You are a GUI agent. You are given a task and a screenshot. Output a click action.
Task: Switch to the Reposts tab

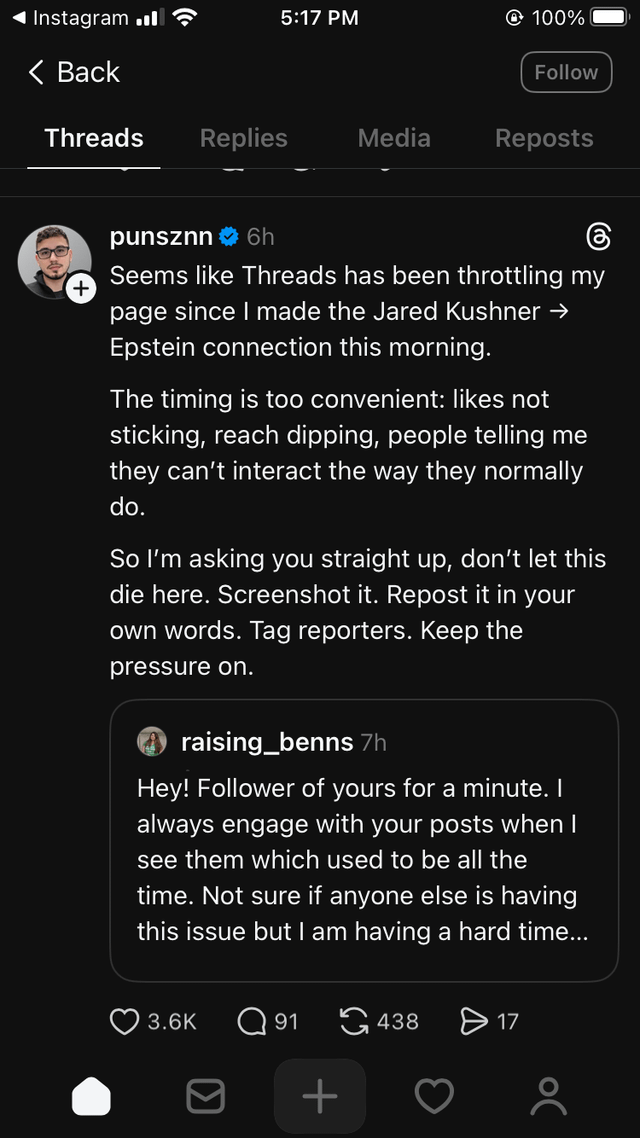coord(544,138)
